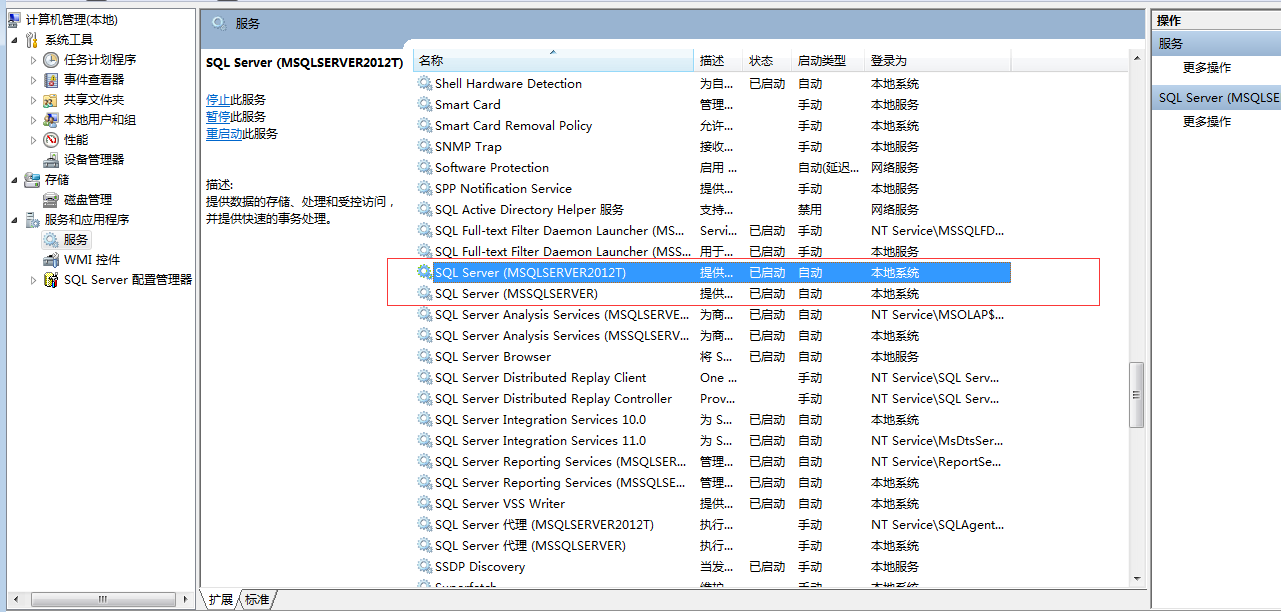Open 更多操作 under SQL Server section
The image size is (1281, 612).
point(1207,122)
